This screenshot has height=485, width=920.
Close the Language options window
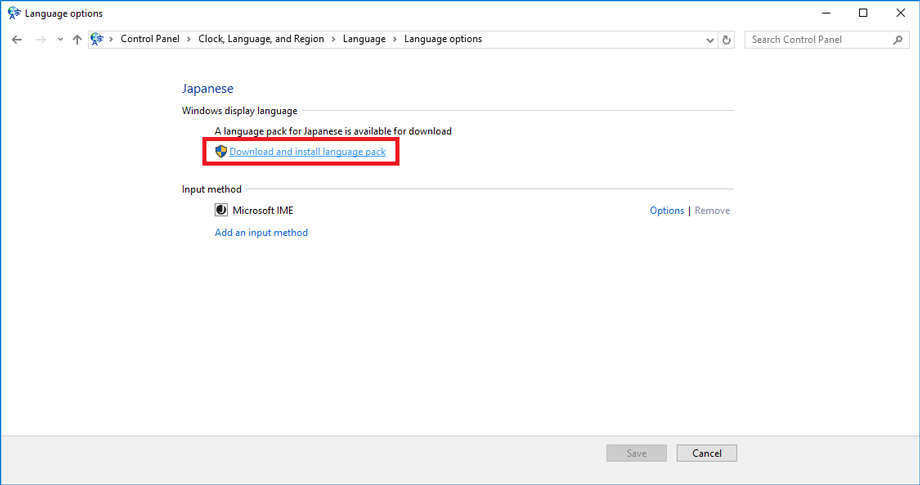pyautogui.click(x=901, y=13)
